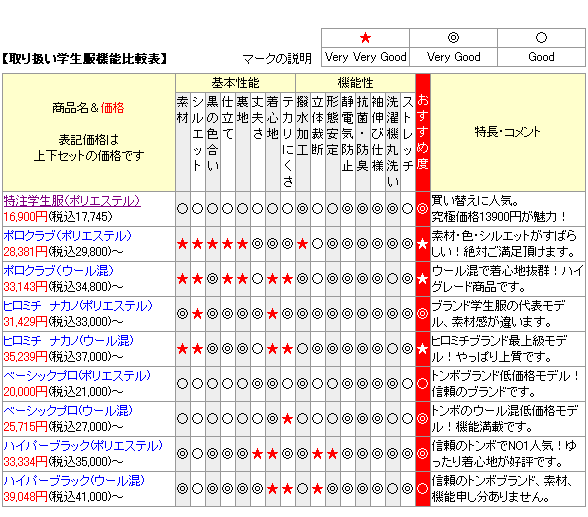Open the ベーシックプロ(ポリエステル) product link
This screenshot has width=588, height=517.
(x=77, y=376)
